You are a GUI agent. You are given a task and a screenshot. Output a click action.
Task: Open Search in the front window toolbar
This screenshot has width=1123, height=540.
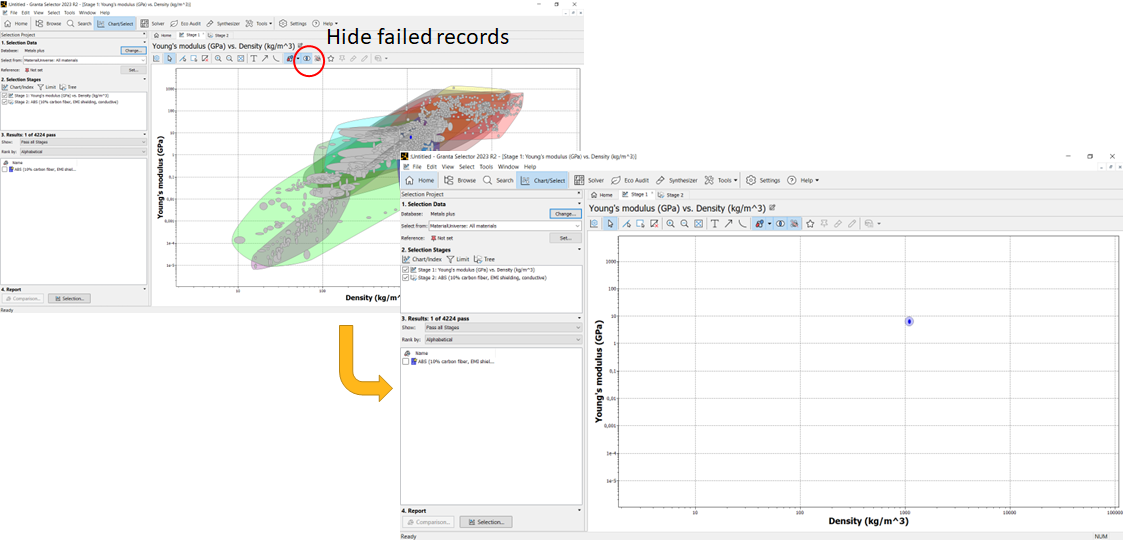click(498, 180)
